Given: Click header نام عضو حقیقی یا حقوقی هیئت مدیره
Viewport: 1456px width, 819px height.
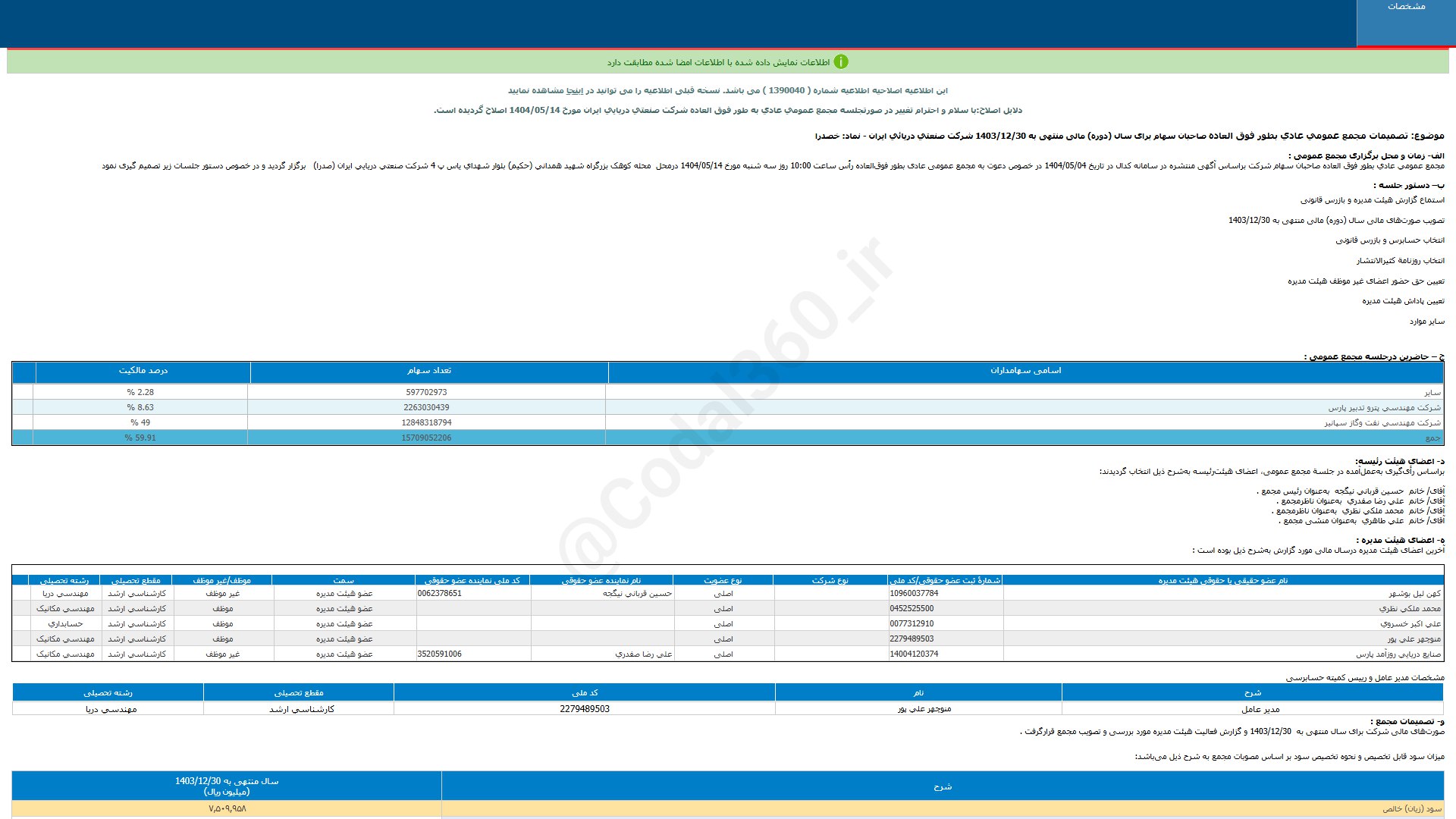Looking at the screenshot, I should coord(1222,580).
